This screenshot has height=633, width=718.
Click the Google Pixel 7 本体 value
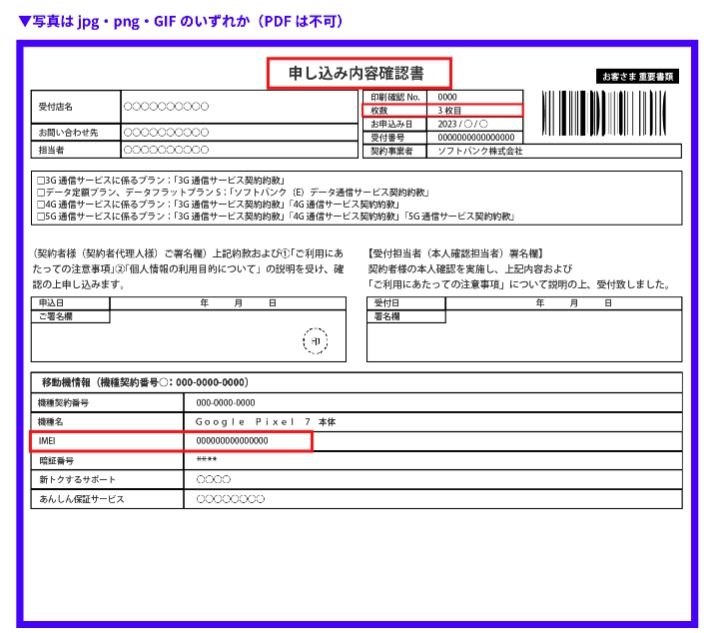(266, 422)
